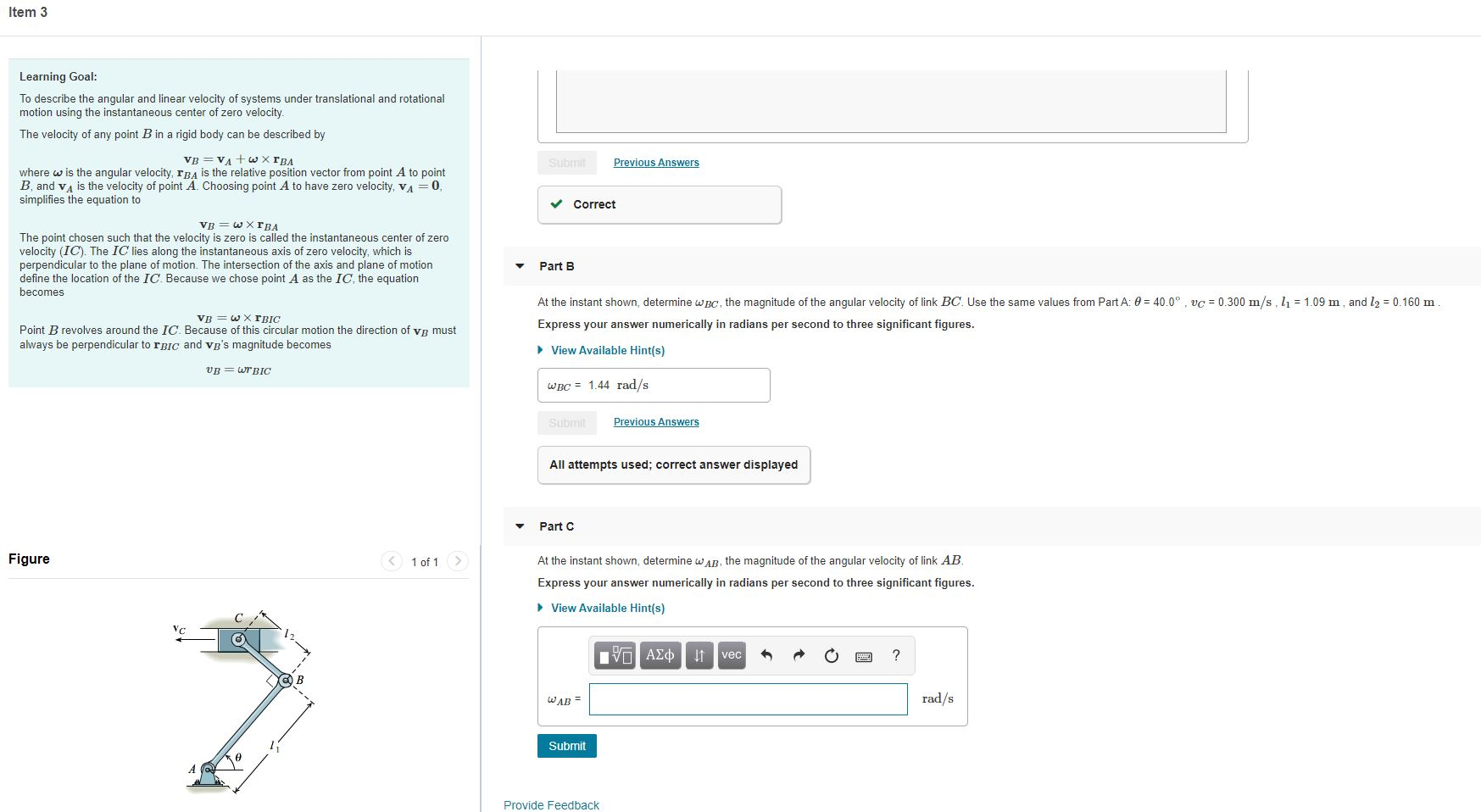This screenshot has height=812, width=1481.
Task: Open the math templates palette in the equation editor
Action: [x=615, y=655]
